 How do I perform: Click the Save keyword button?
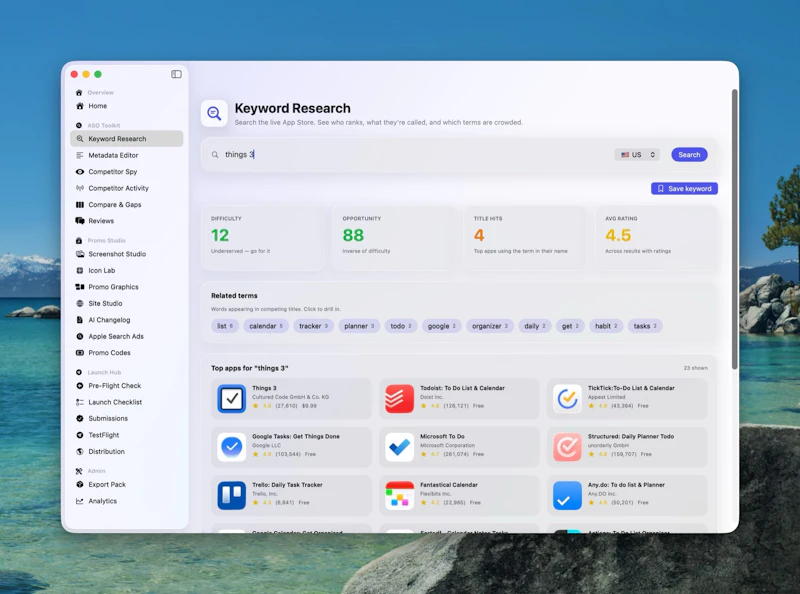point(684,189)
